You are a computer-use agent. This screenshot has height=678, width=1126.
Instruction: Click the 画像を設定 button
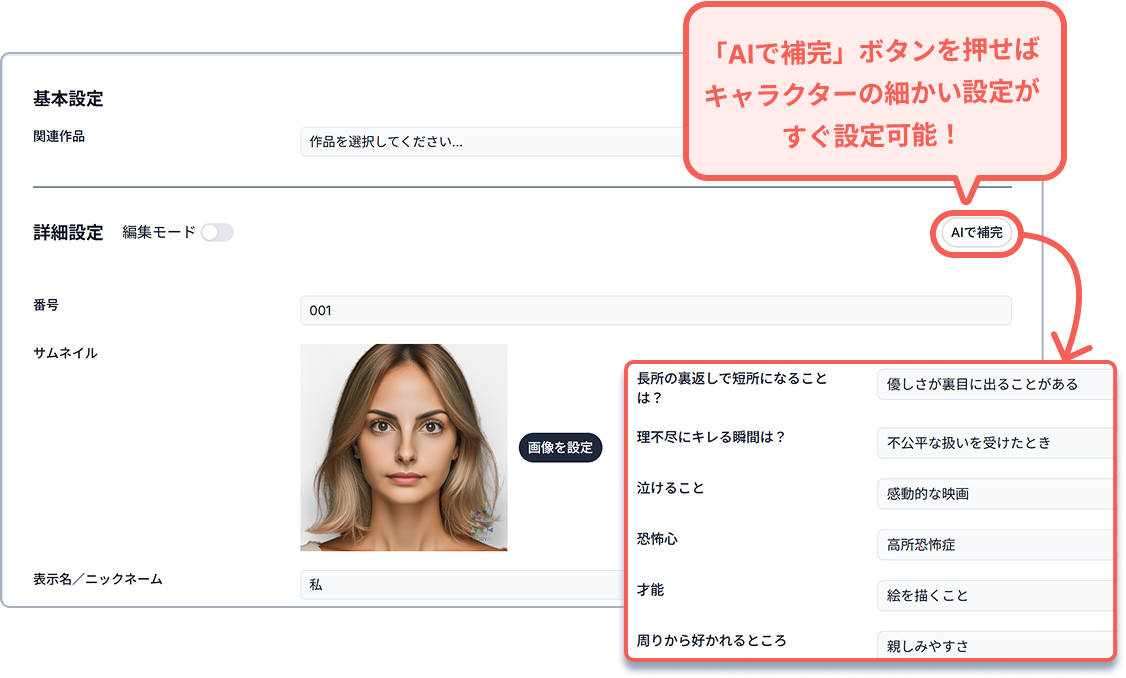560,448
